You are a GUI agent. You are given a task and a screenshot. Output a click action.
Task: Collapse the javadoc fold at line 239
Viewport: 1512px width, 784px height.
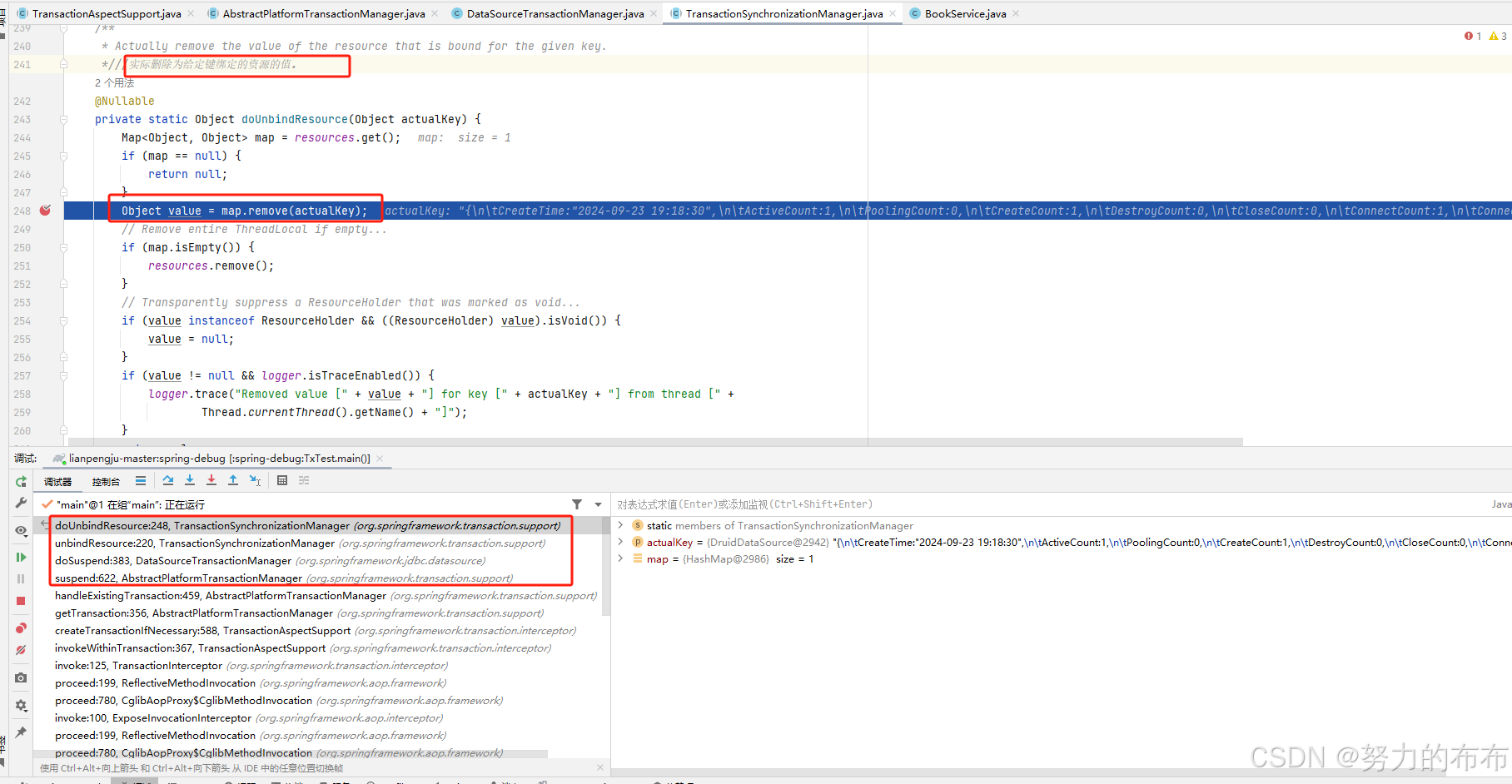pos(63,28)
